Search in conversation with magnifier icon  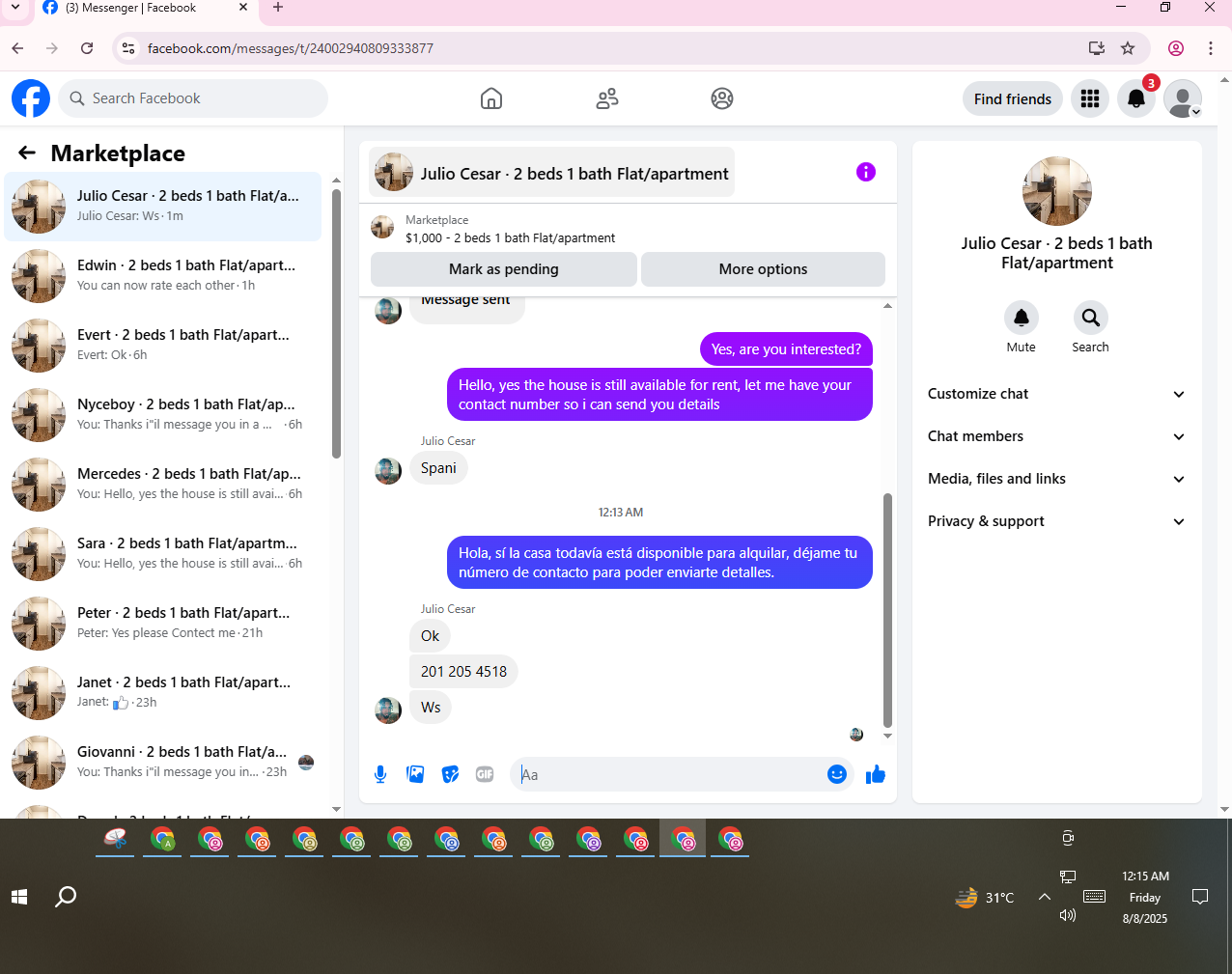[1090, 318]
